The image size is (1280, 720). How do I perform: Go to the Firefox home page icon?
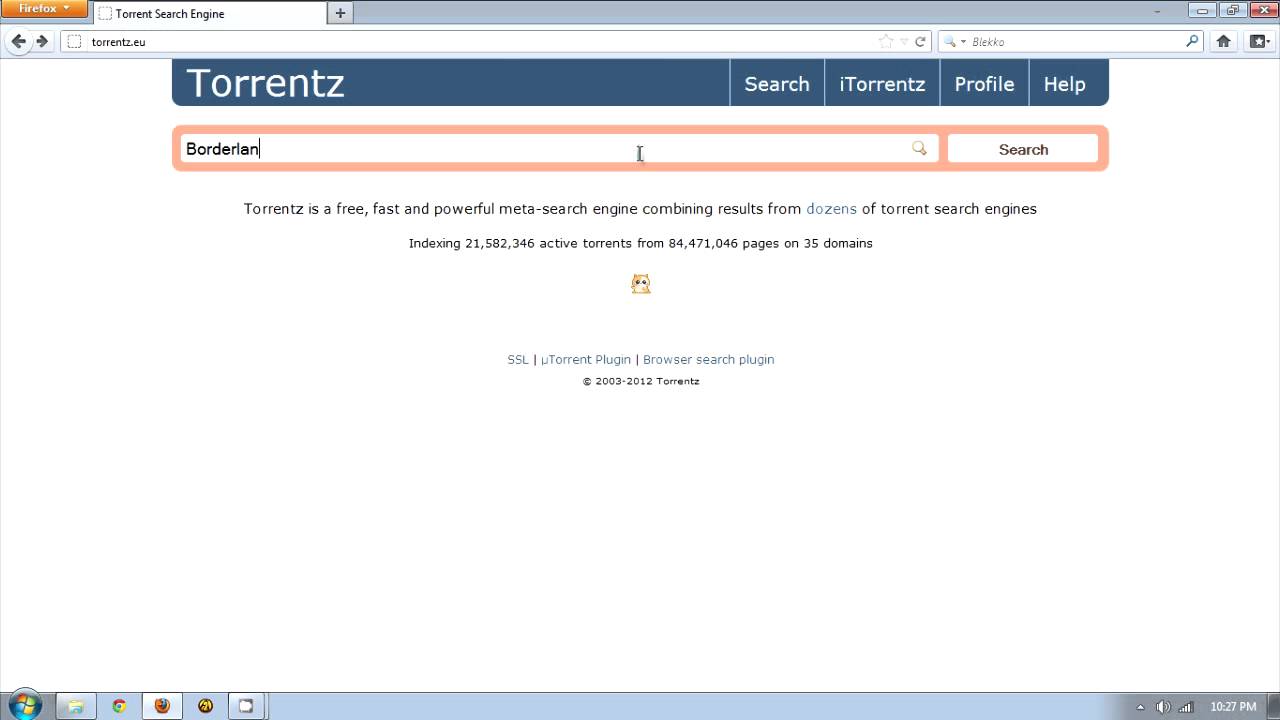pos(1223,41)
